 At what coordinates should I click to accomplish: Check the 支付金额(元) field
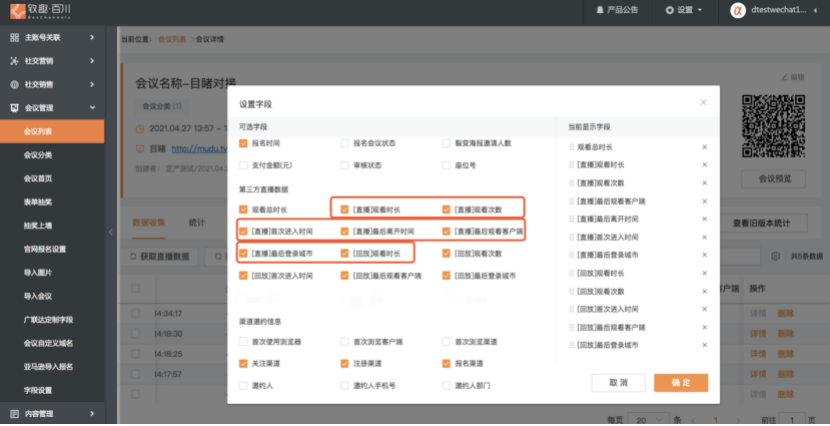(x=243, y=165)
